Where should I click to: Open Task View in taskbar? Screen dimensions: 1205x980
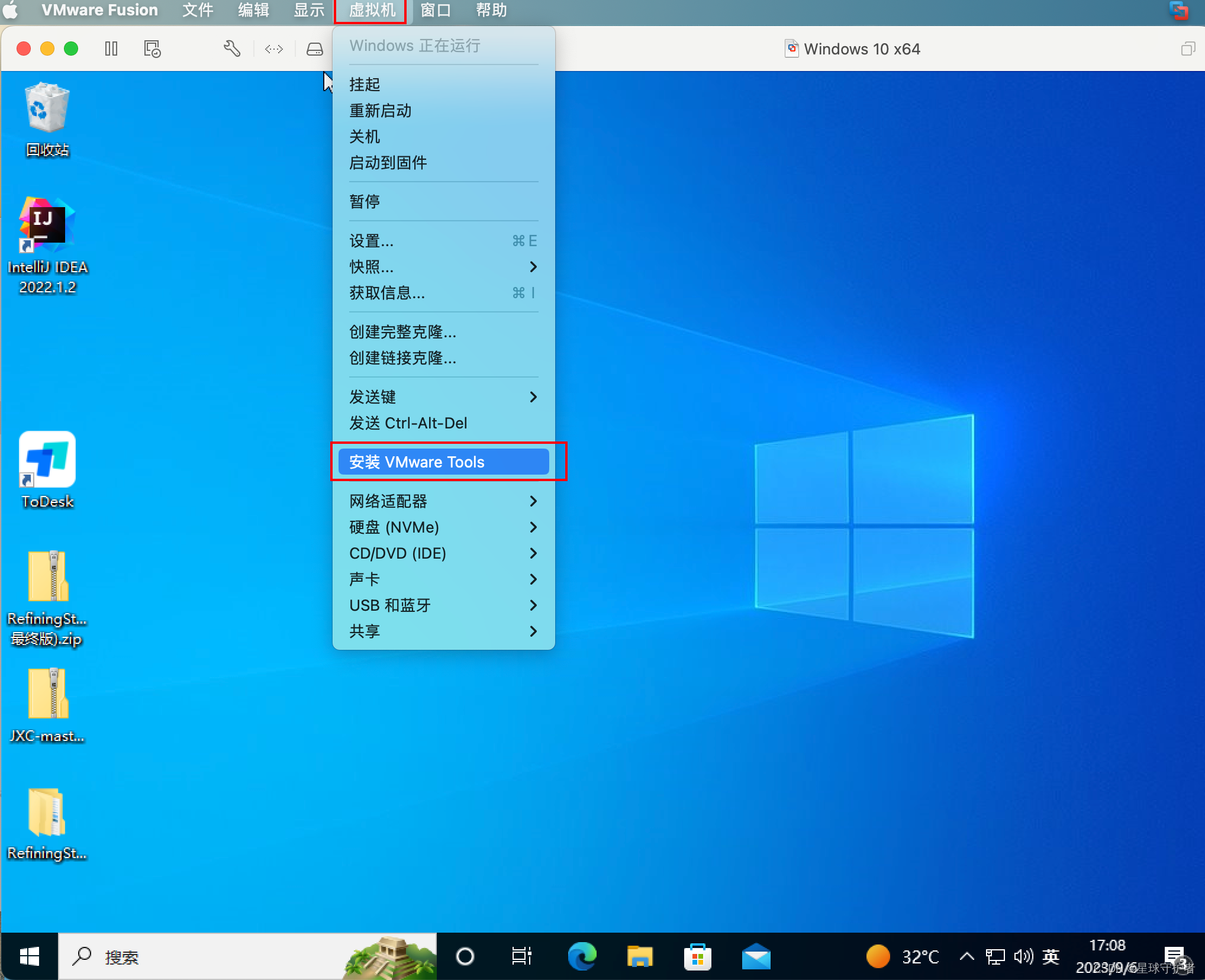[521, 956]
